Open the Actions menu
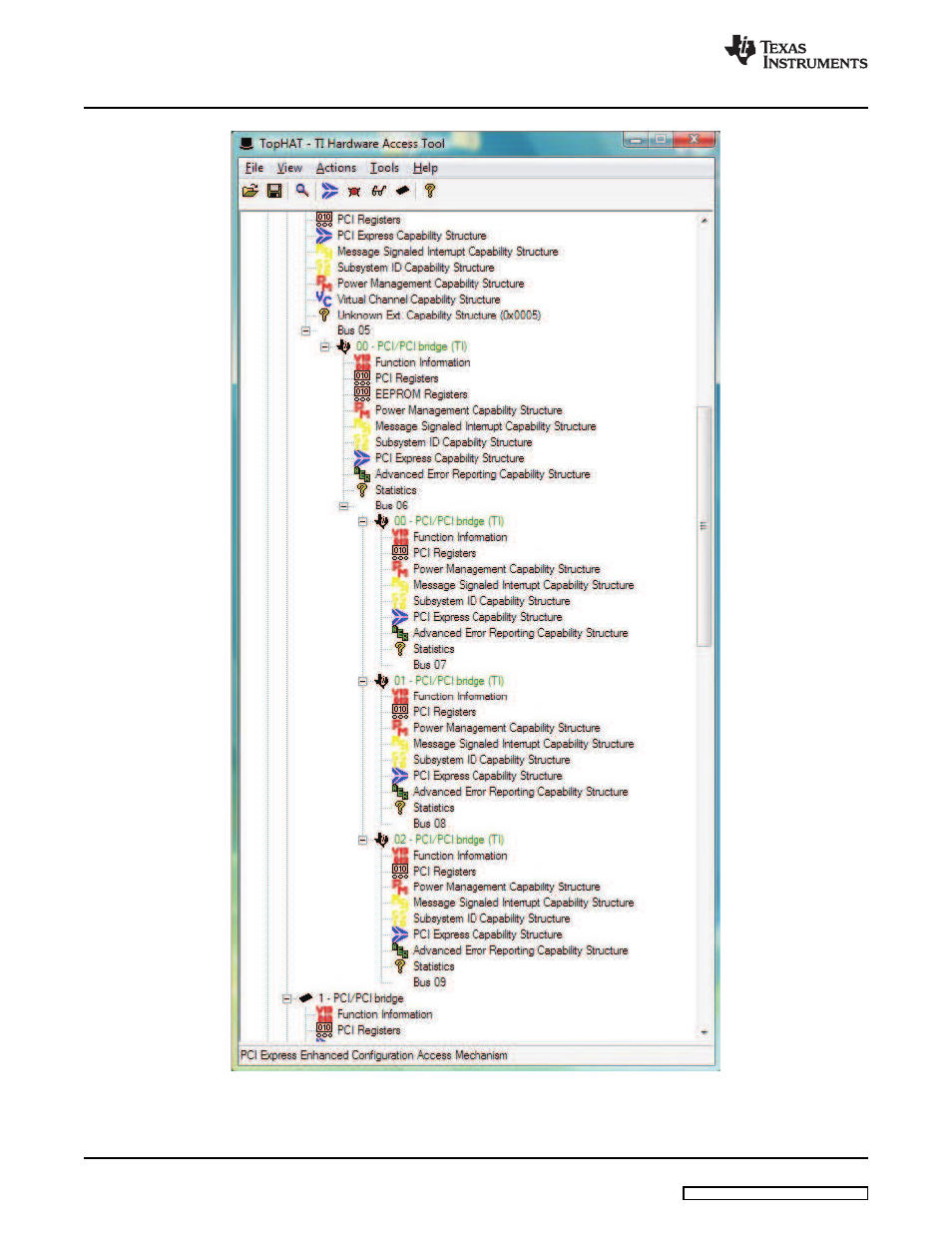952x1233 pixels. coord(336,168)
